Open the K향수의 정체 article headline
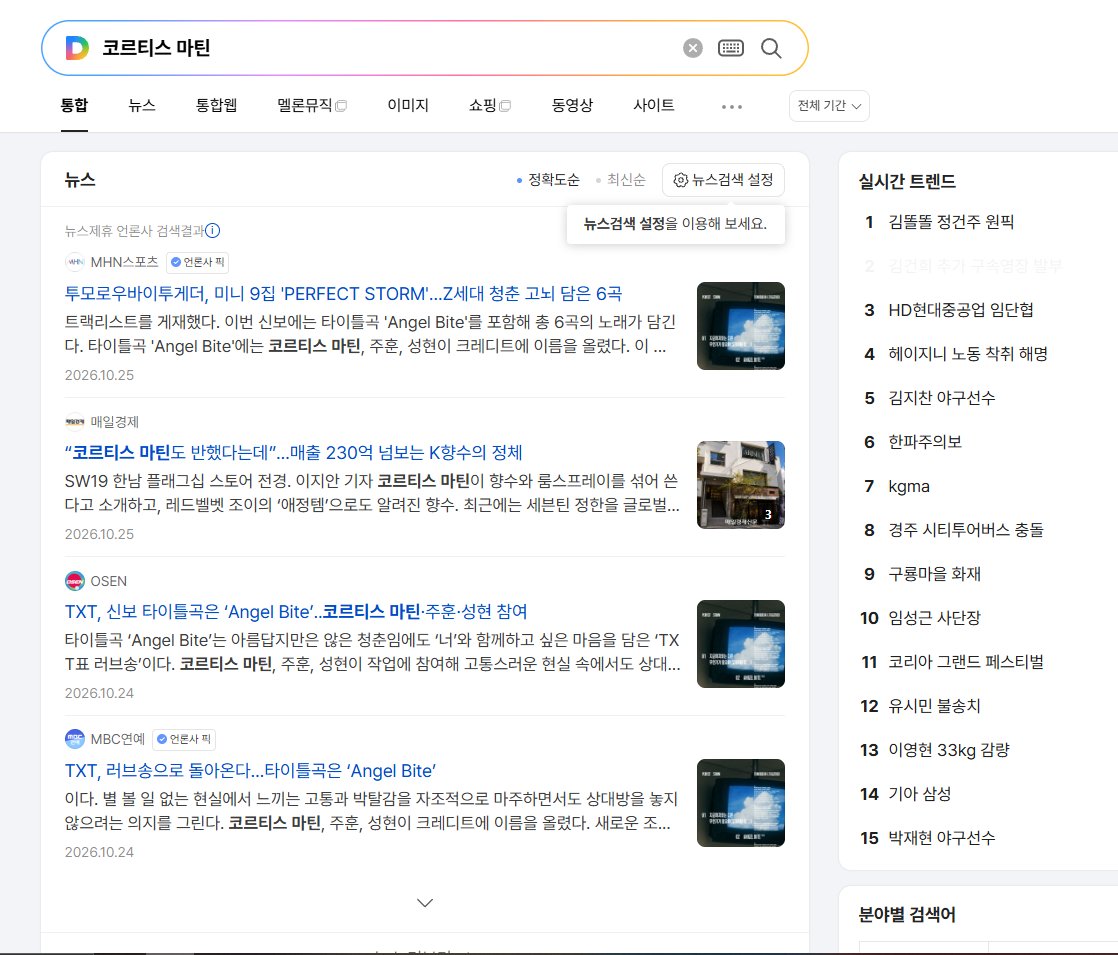 (294, 453)
